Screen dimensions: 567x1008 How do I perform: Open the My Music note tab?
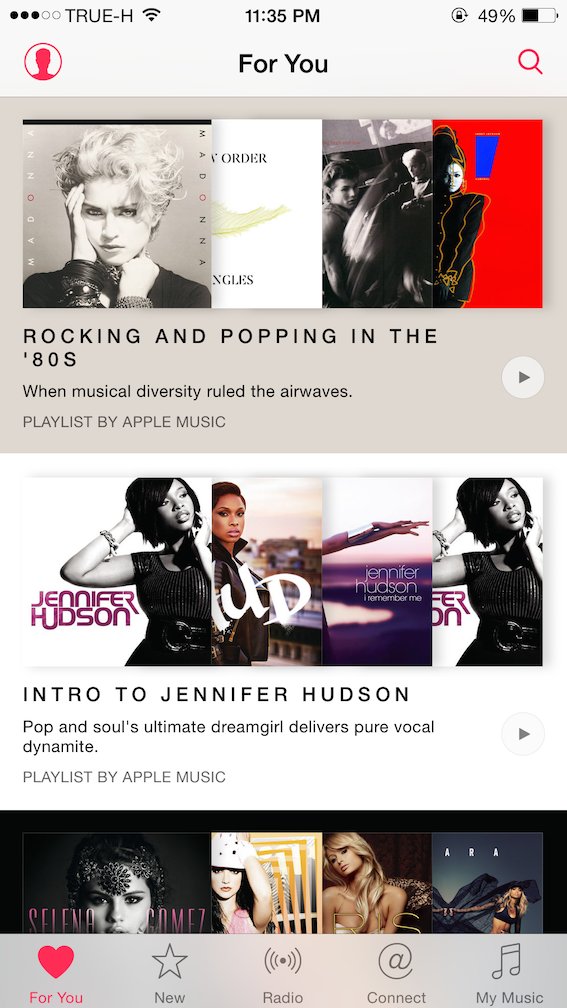(509, 973)
